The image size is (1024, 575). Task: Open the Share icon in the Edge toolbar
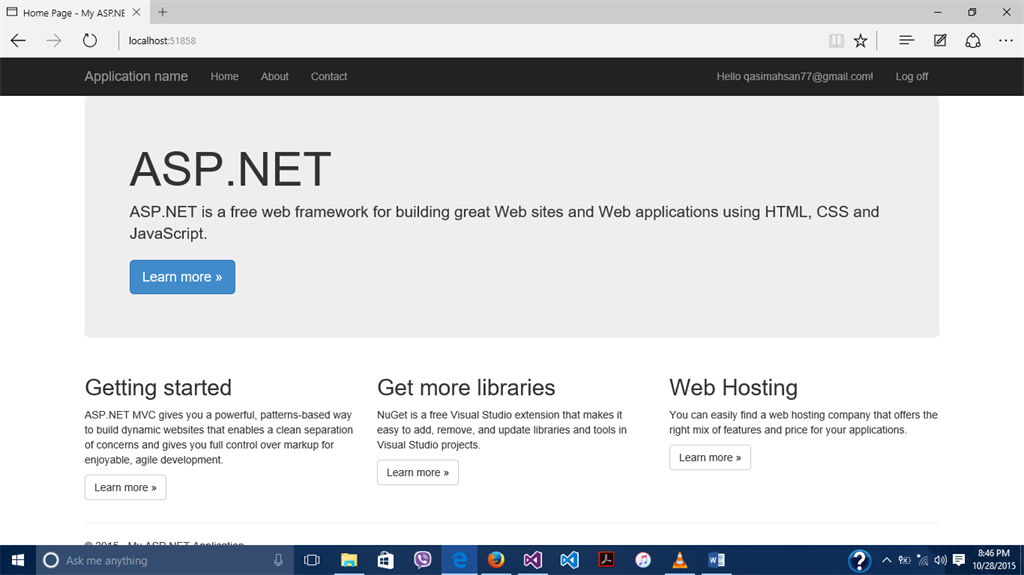click(x=973, y=41)
